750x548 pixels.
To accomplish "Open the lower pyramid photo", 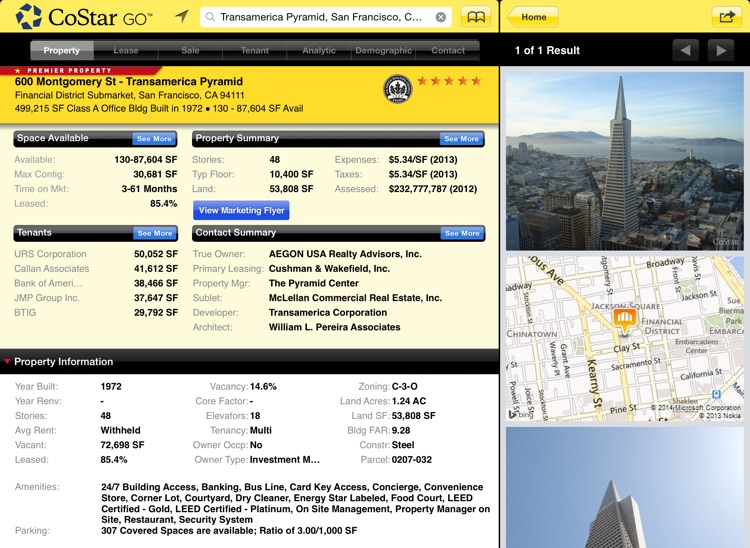I will 624,488.
